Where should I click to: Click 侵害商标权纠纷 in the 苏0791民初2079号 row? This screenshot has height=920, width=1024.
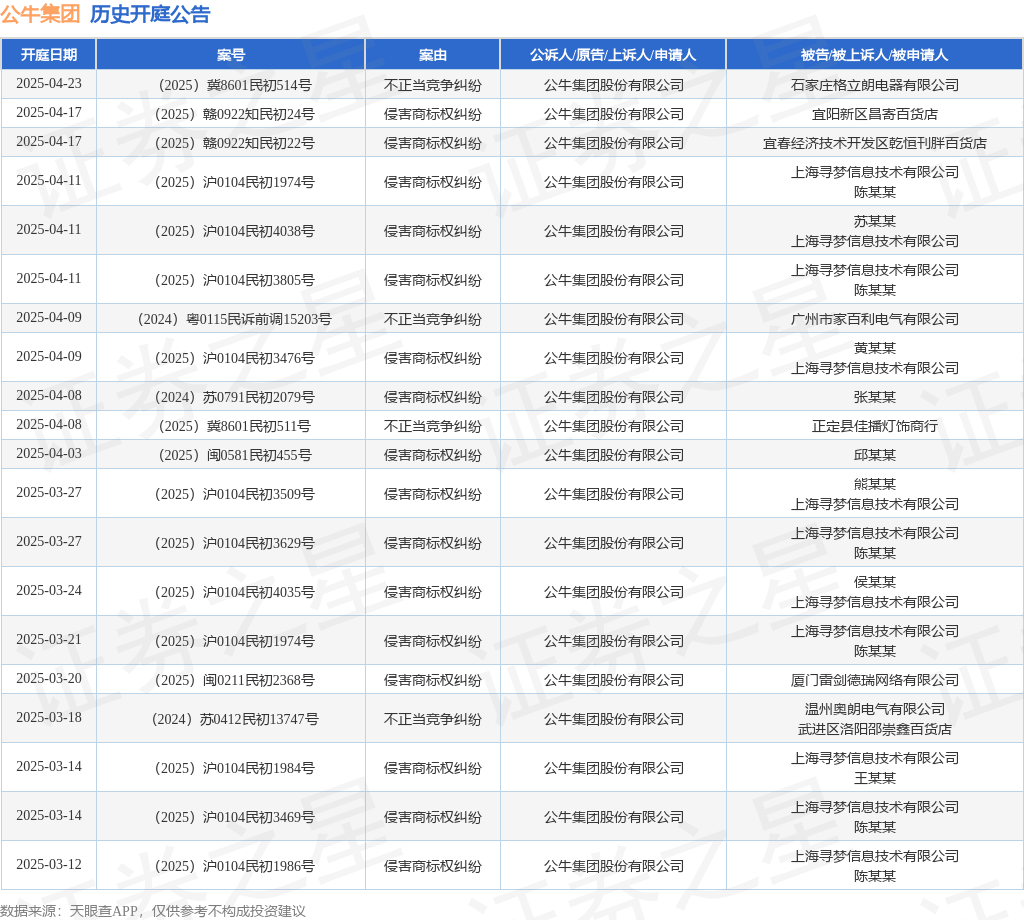(433, 397)
